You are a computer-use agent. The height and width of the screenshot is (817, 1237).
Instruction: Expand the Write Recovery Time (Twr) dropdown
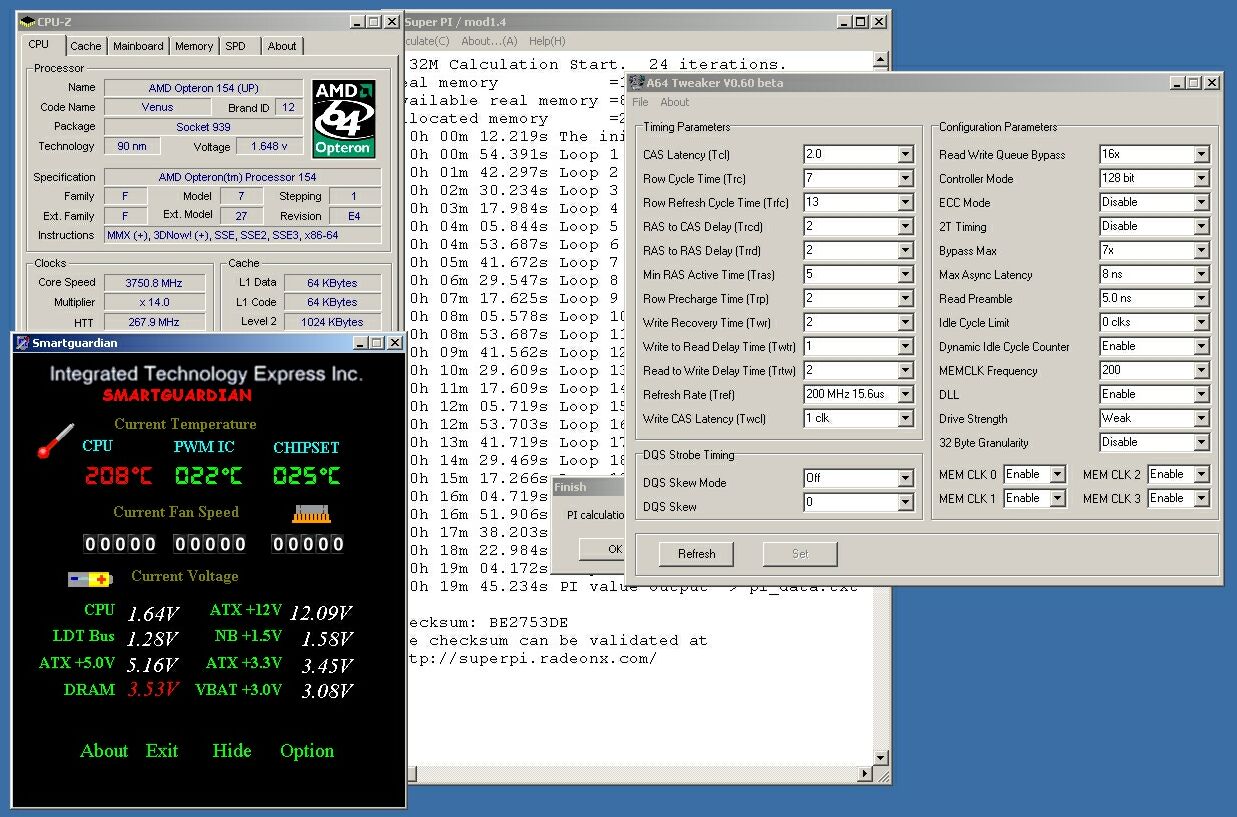pos(905,323)
